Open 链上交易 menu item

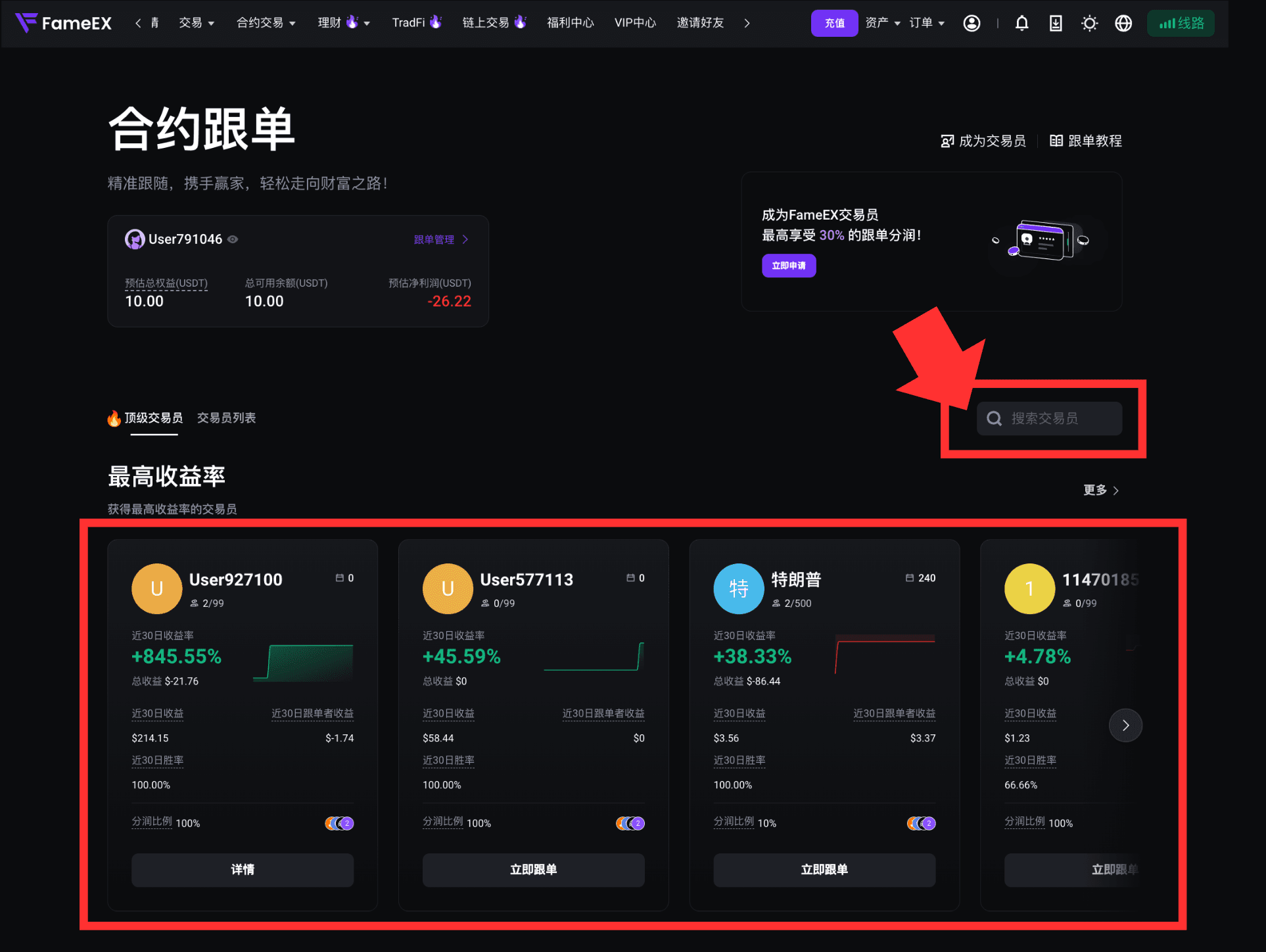click(x=494, y=23)
